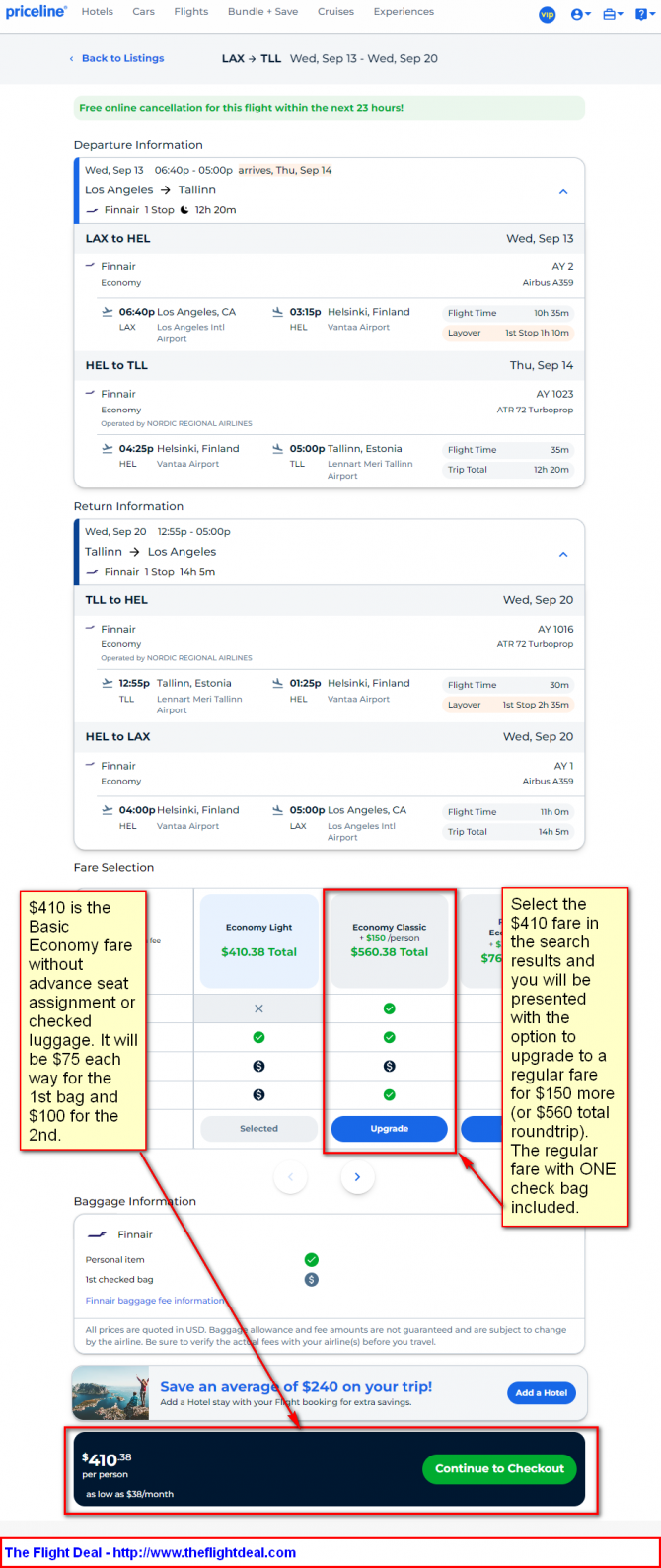Image resolution: width=661 pixels, height=1568 pixels.
Task: Click Upgrade button under Economy Classic
Action: point(389,1129)
